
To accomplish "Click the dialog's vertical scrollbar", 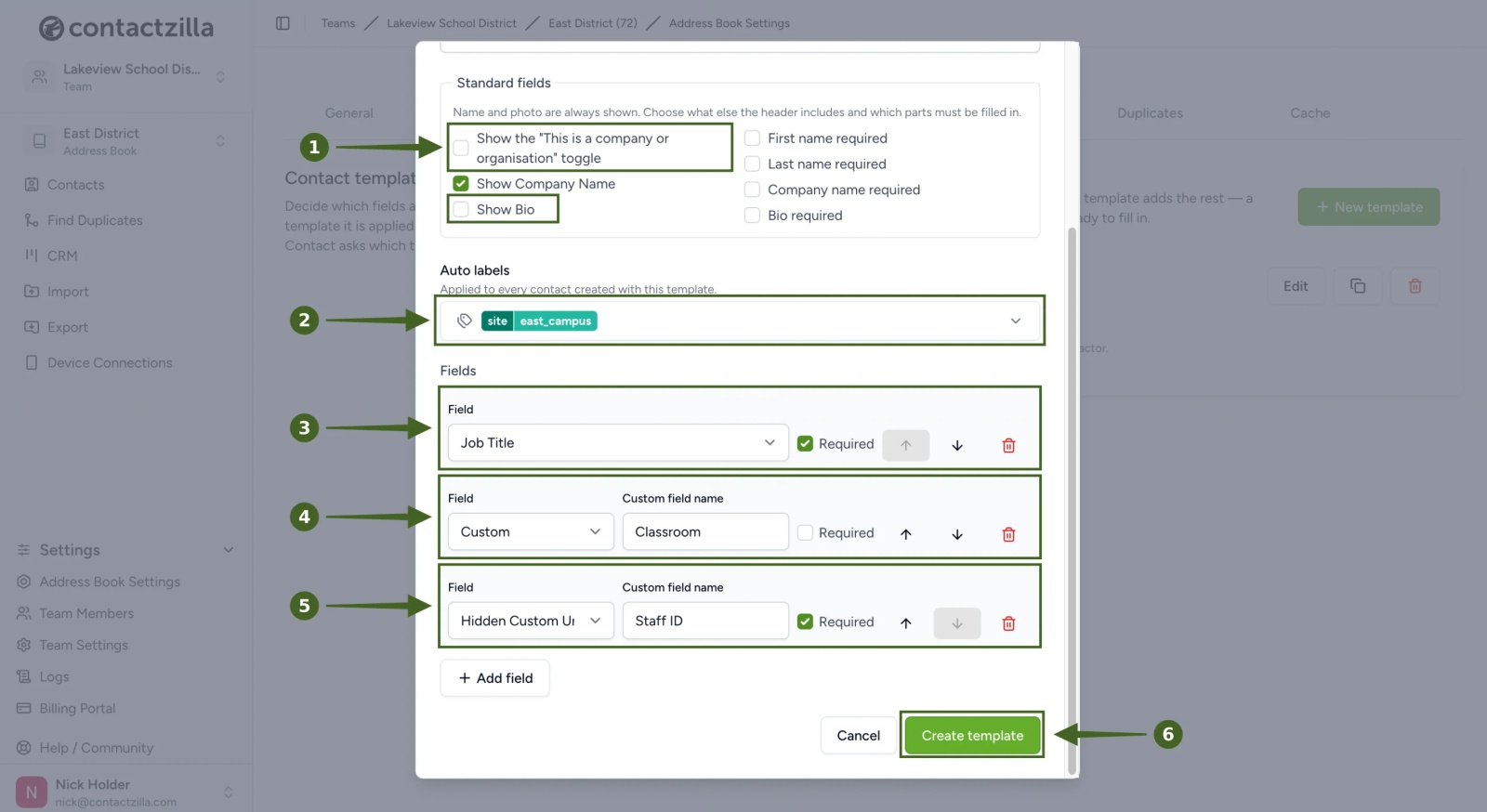I will click(x=1072, y=500).
